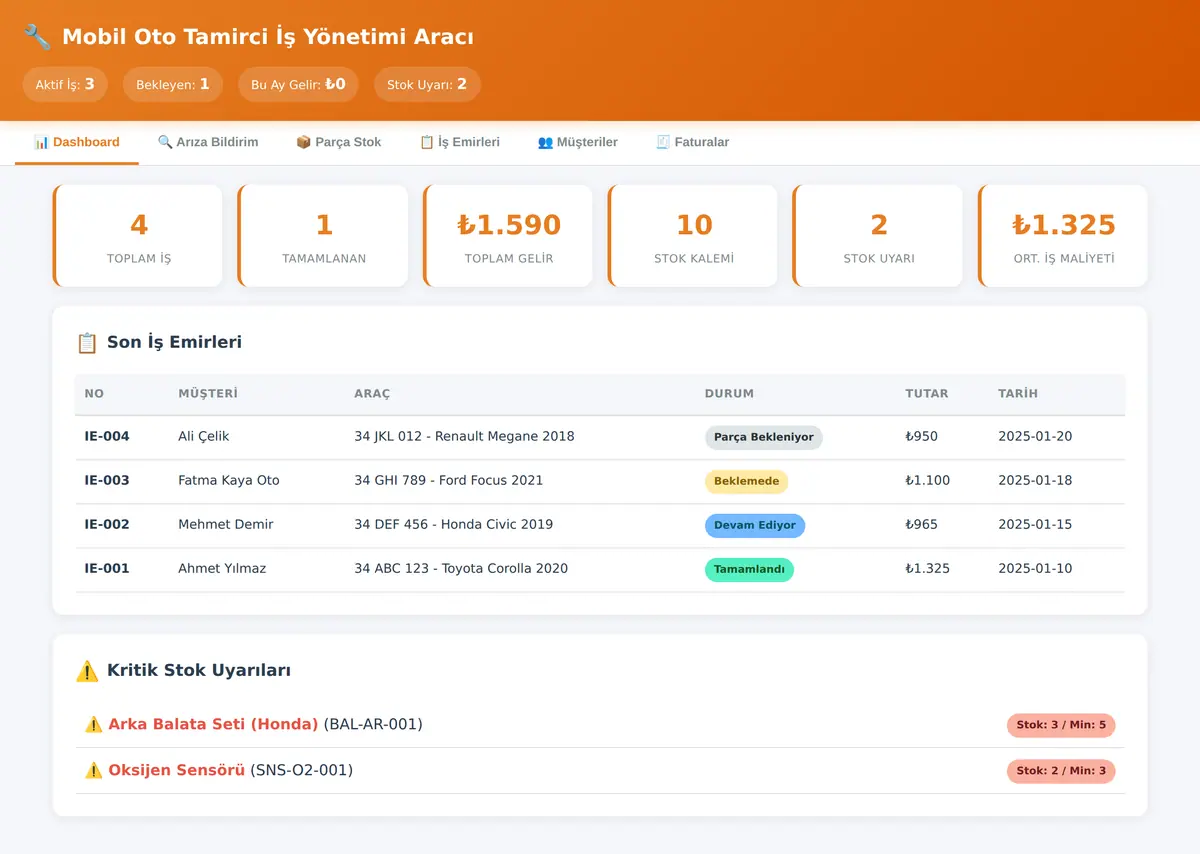Select the Ort. İş Maliyeti stat card

(x=1063, y=236)
